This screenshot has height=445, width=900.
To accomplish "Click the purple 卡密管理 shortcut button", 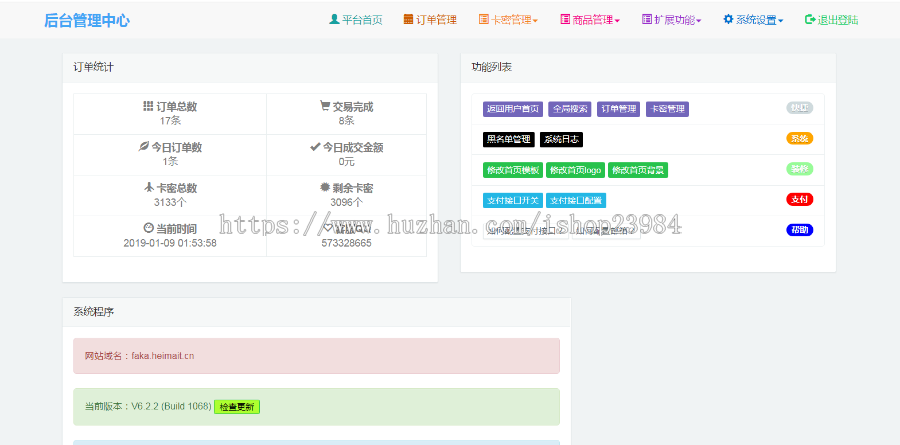I will 667,109.
